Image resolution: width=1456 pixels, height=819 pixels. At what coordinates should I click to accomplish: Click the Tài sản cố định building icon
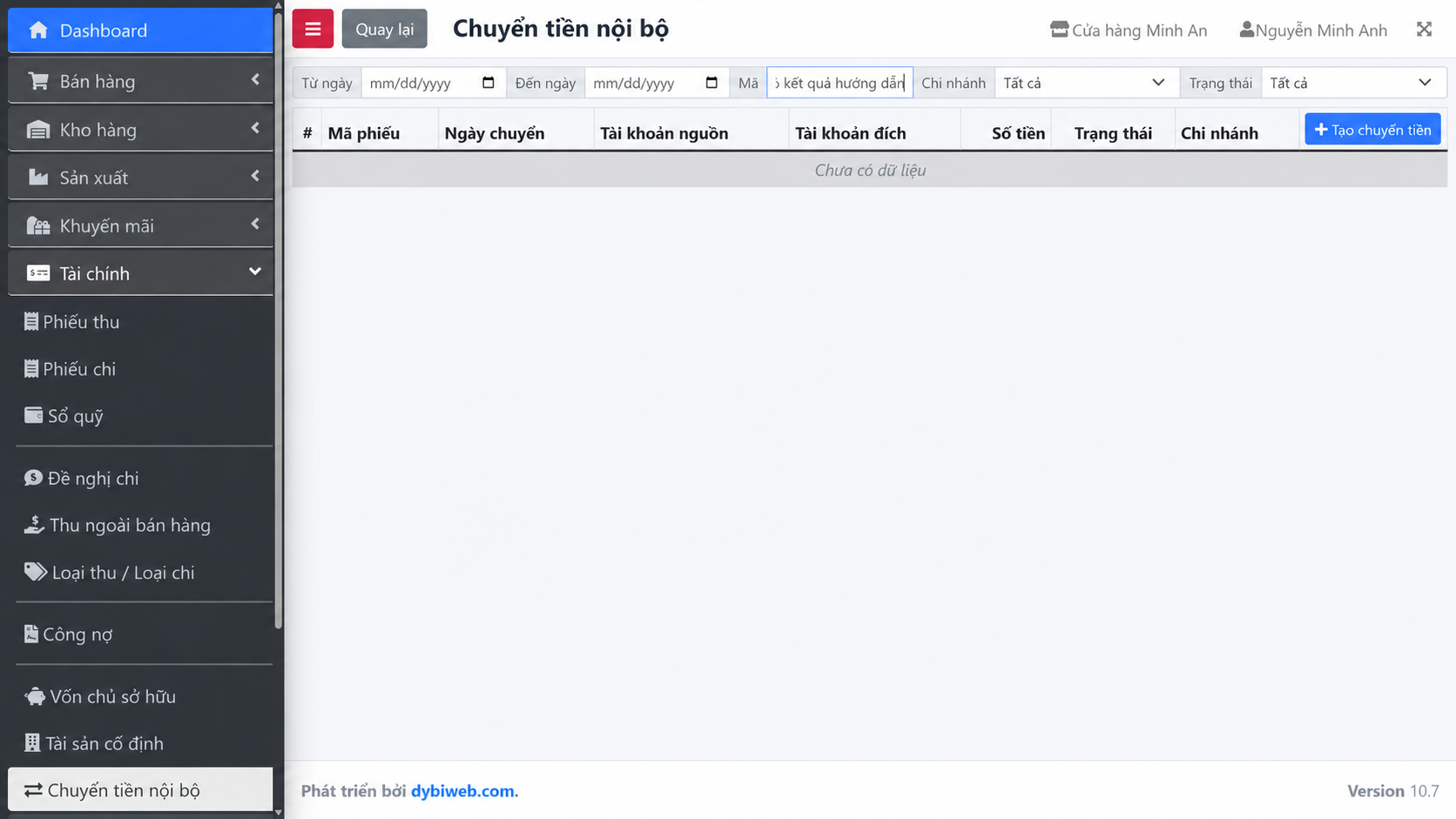point(32,742)
